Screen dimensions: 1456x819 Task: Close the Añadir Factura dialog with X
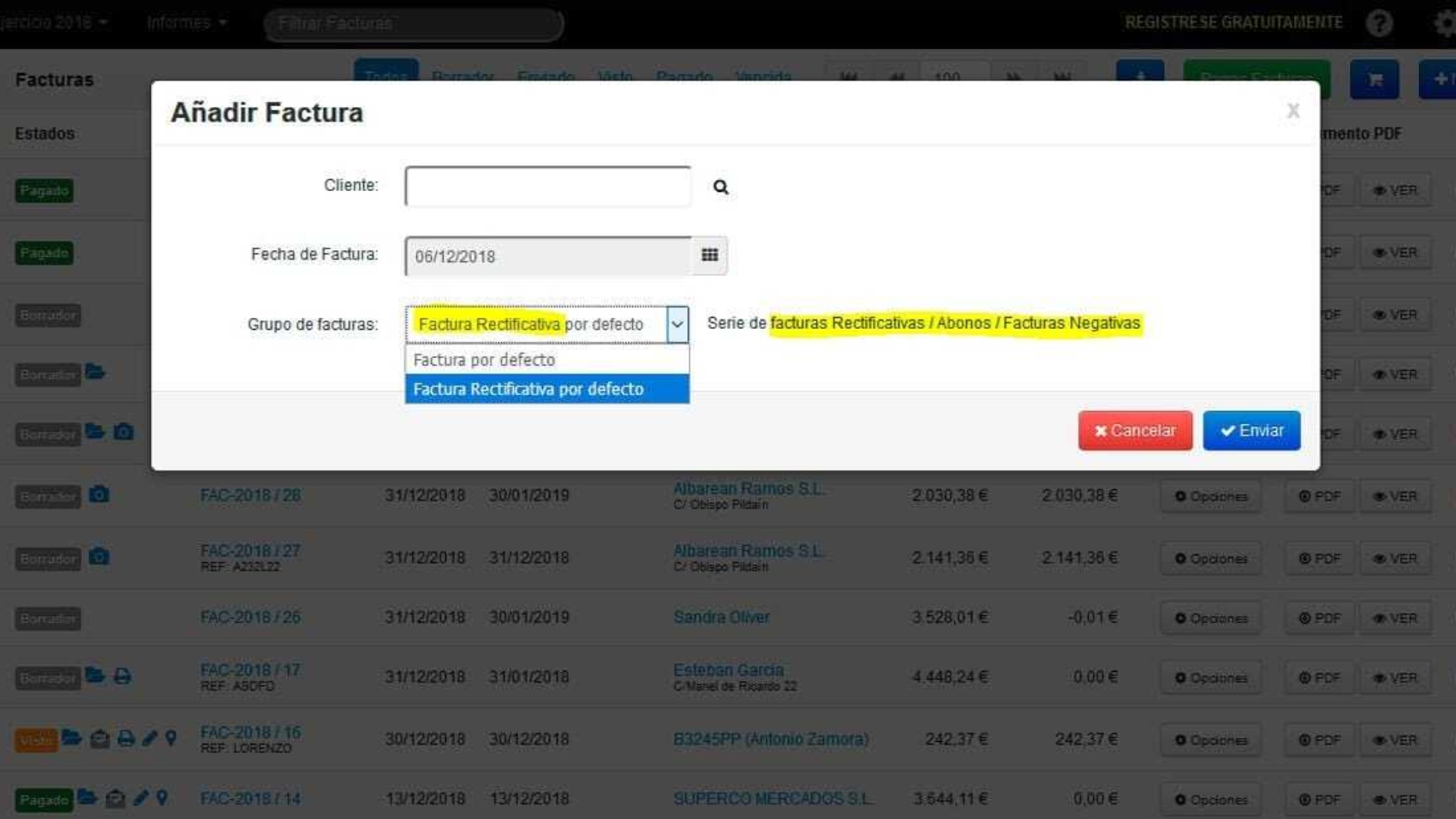point(1292,111)
